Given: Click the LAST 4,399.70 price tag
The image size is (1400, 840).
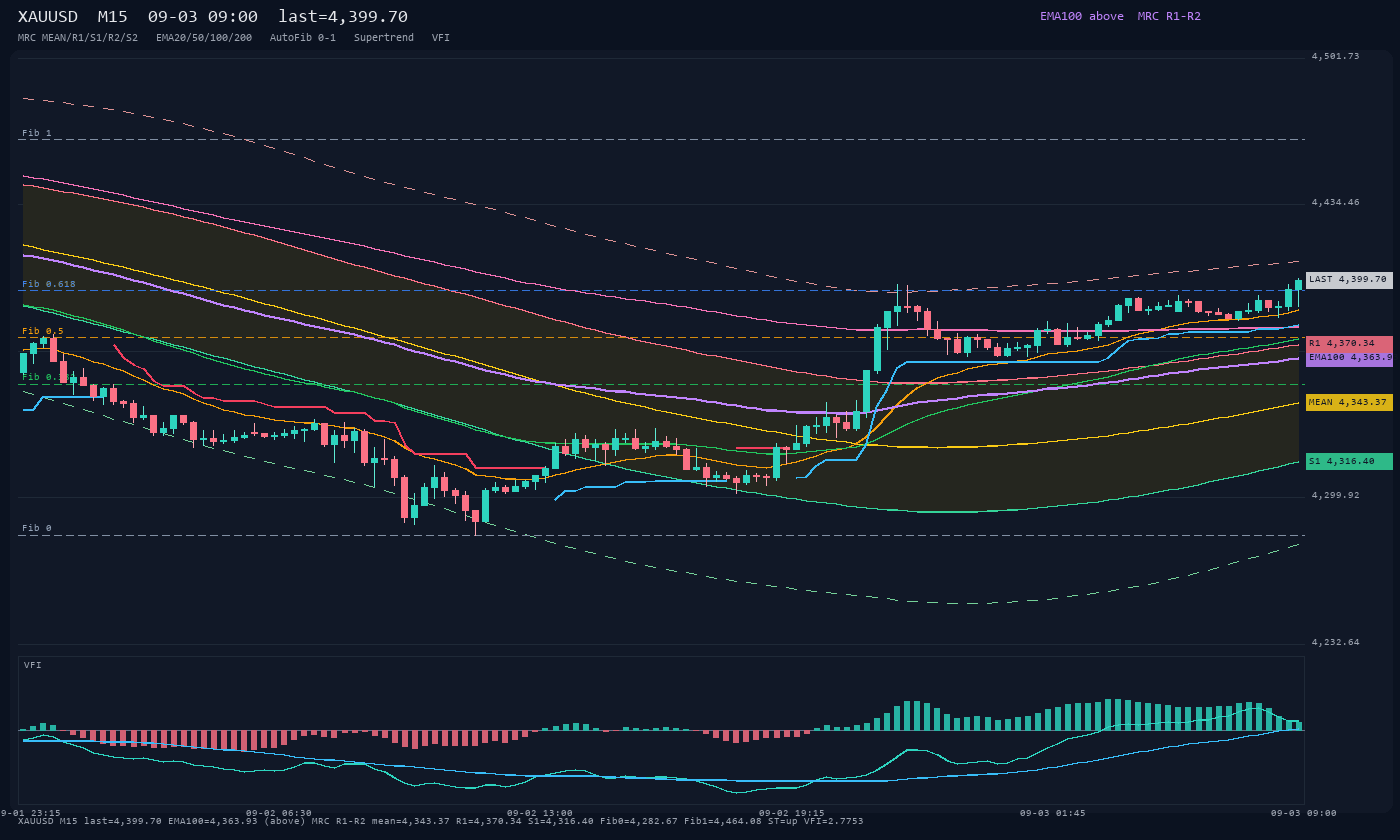Looking at the screenshot, I should (1349, 280).
